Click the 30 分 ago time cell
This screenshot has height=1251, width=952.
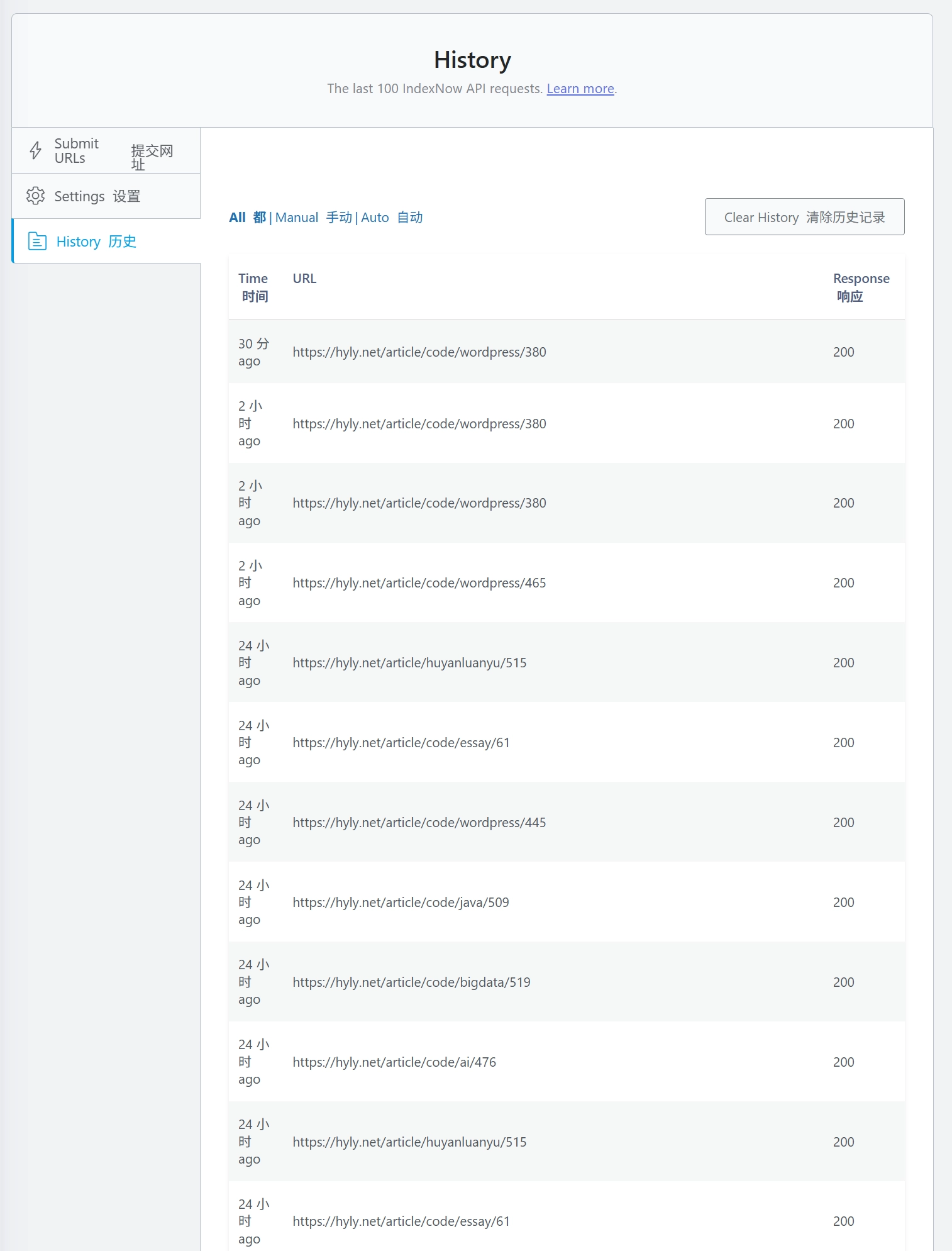(253, 352)
